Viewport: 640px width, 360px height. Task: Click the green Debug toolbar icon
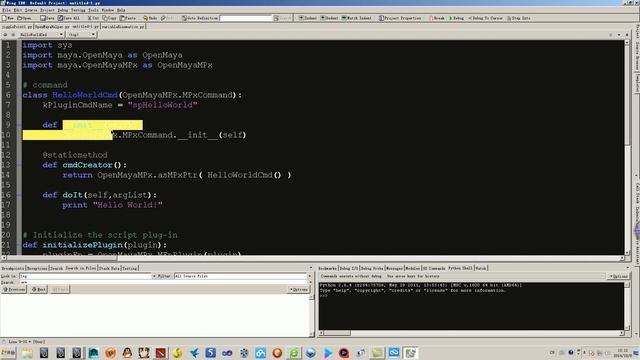coord(456,18)
